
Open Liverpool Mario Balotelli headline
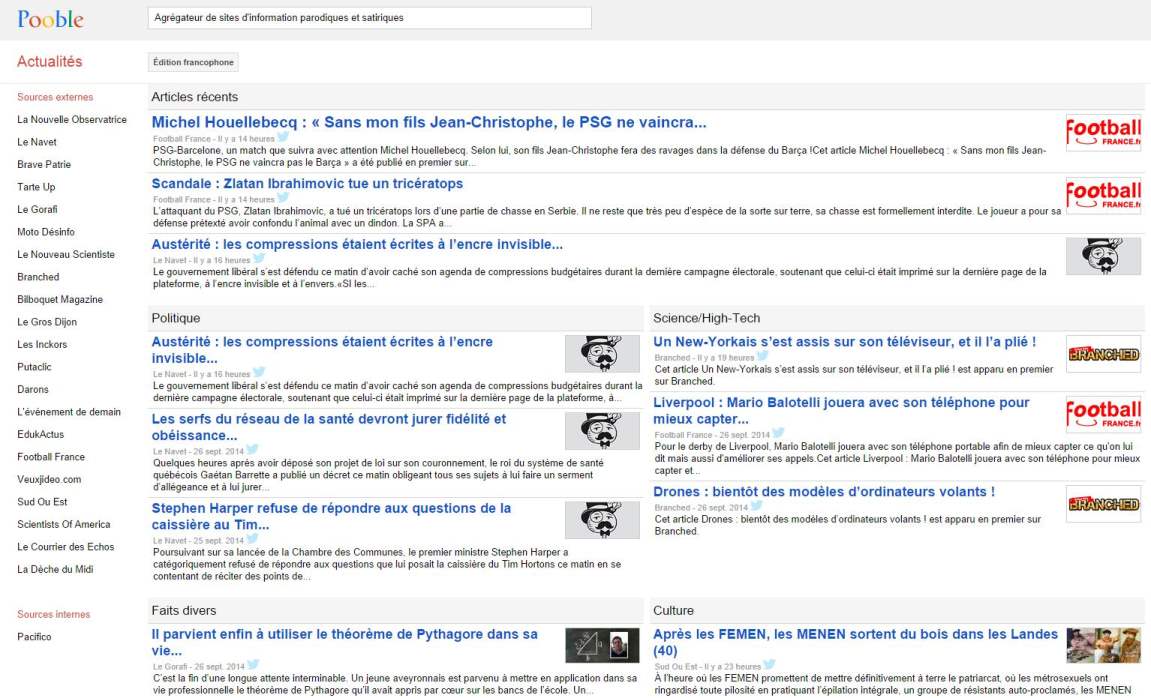click(841, 411)
